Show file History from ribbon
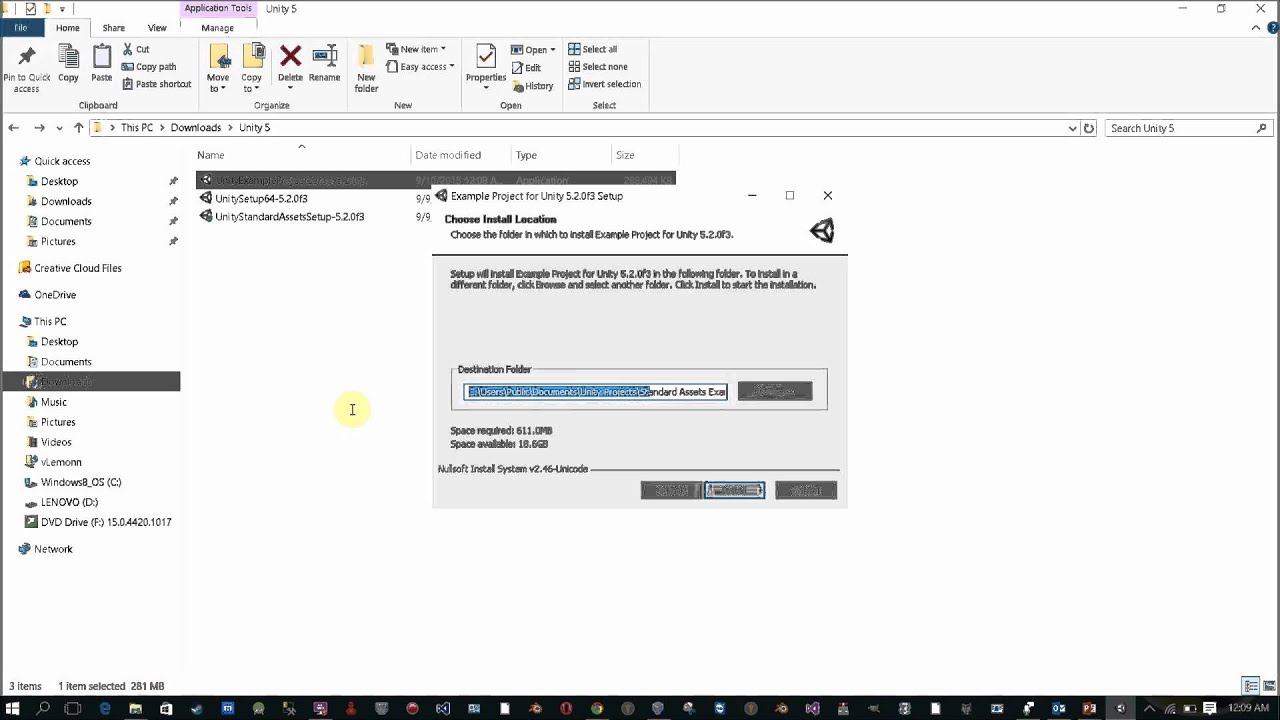Image resolution: width=1280 pixels, height=720 pixels. (532, 86)
